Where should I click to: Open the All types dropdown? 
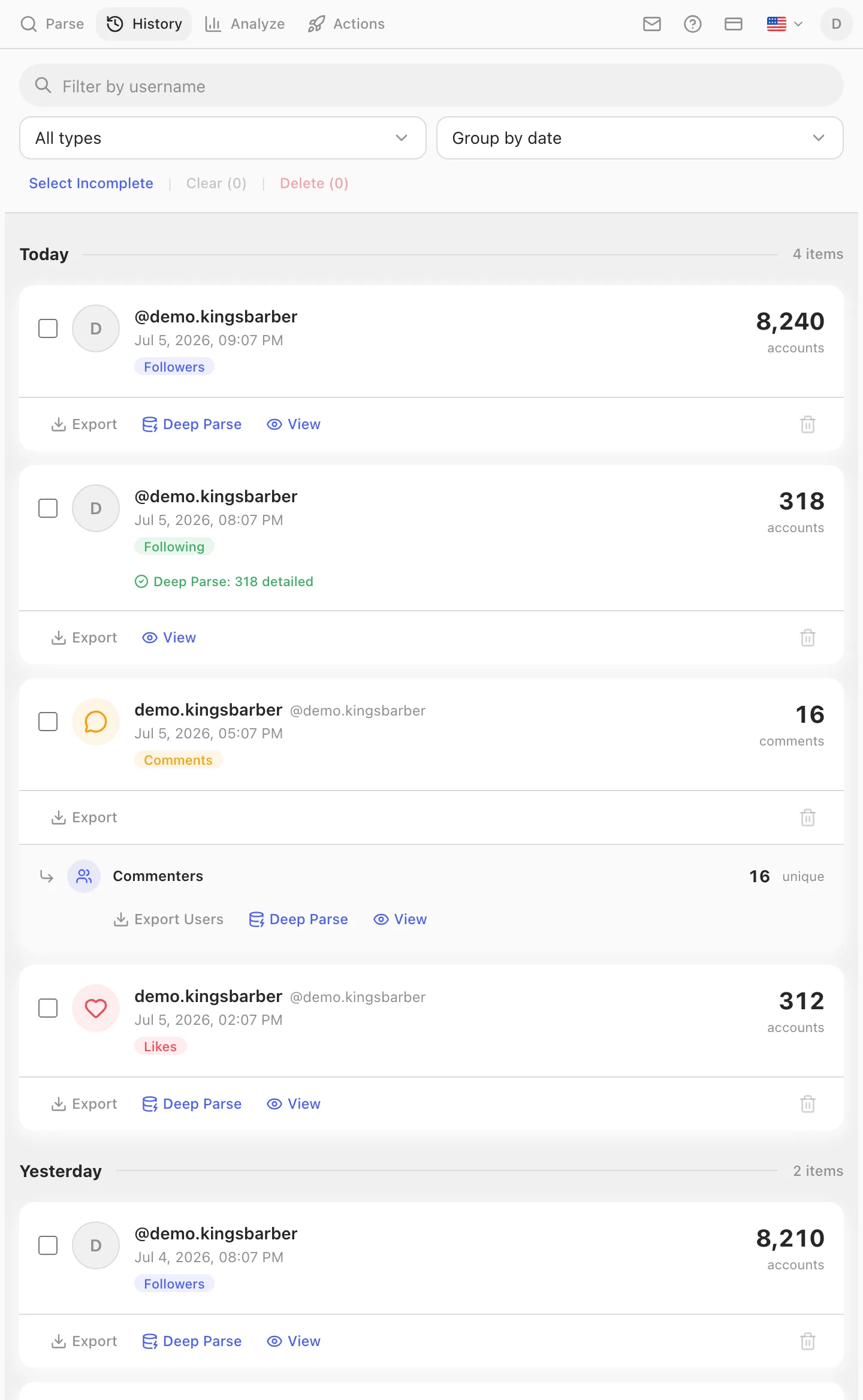pos(223,138)
